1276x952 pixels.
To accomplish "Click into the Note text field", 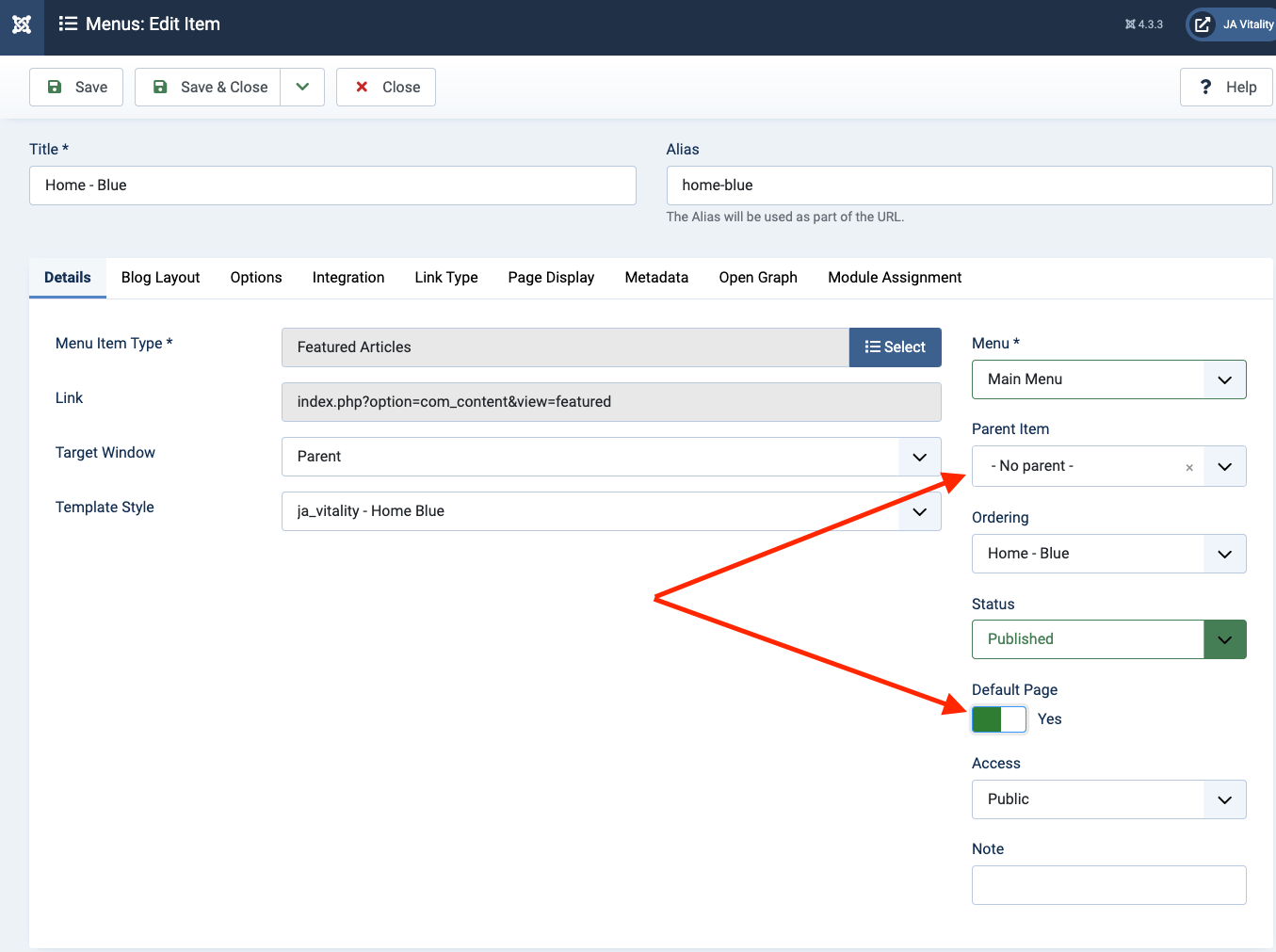I will click(1108, 885).
